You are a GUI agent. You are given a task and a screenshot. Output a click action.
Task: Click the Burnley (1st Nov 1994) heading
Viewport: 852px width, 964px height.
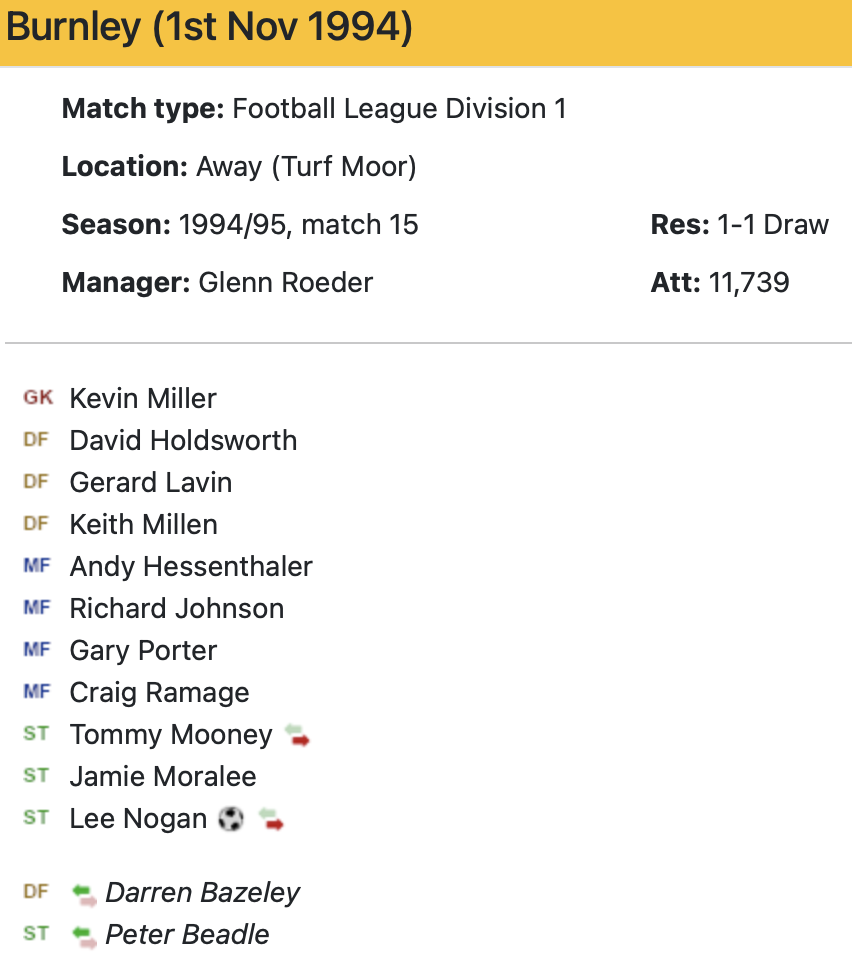(x=210, y=27)
